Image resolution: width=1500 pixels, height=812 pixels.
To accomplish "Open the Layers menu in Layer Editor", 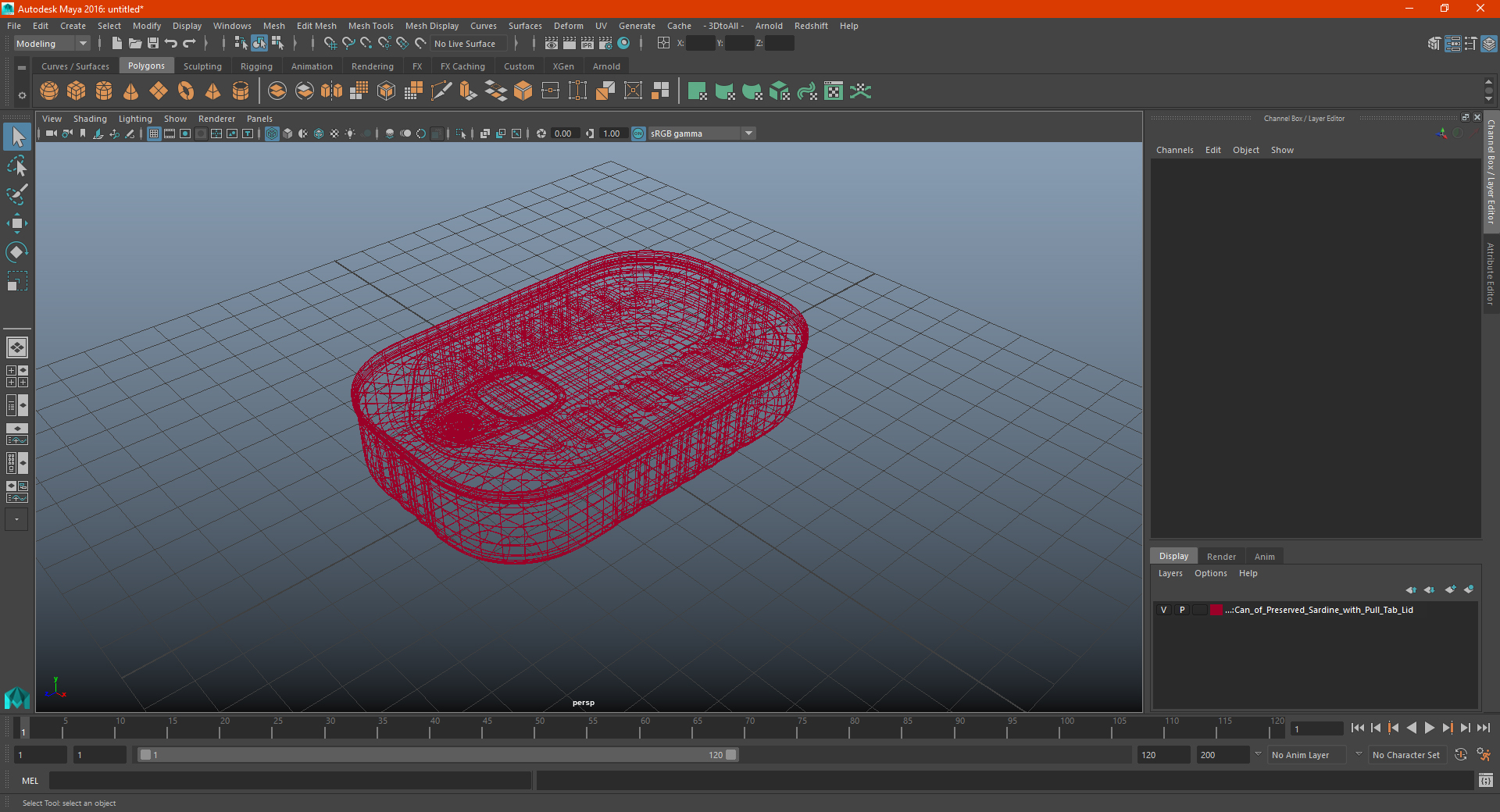I will 1170,573.
